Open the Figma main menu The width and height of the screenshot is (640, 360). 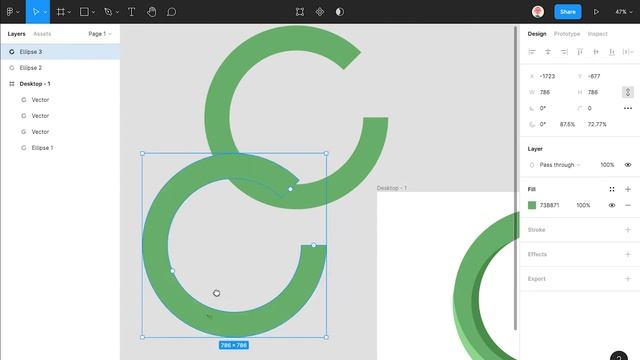pyautogui.click(x=10, y=12)
